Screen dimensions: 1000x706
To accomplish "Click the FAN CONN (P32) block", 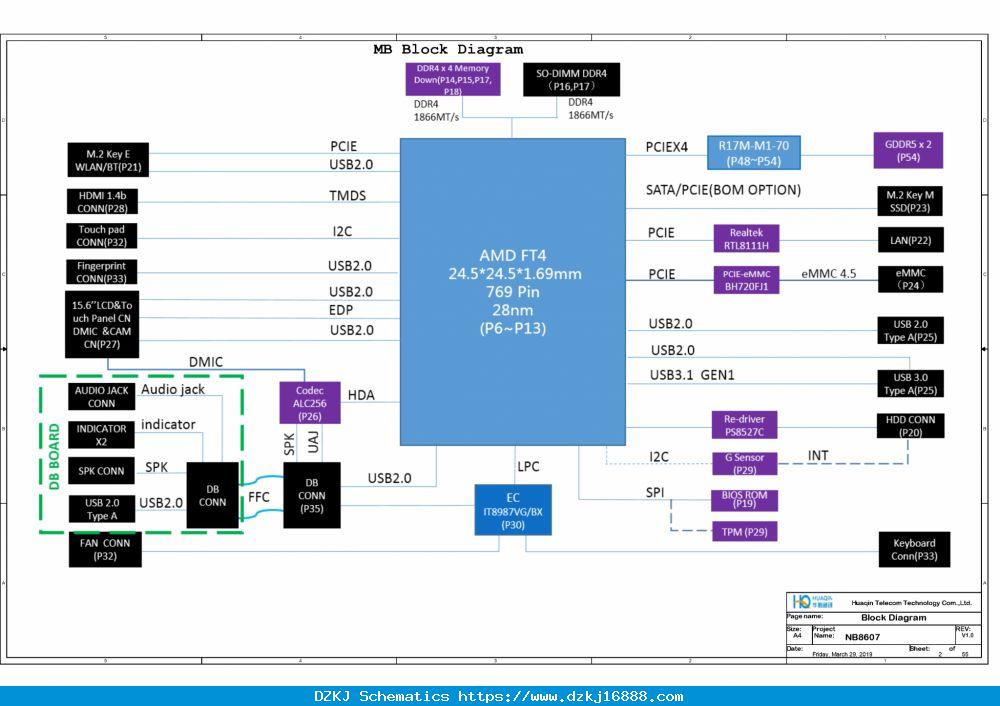I will pos(105,550).
